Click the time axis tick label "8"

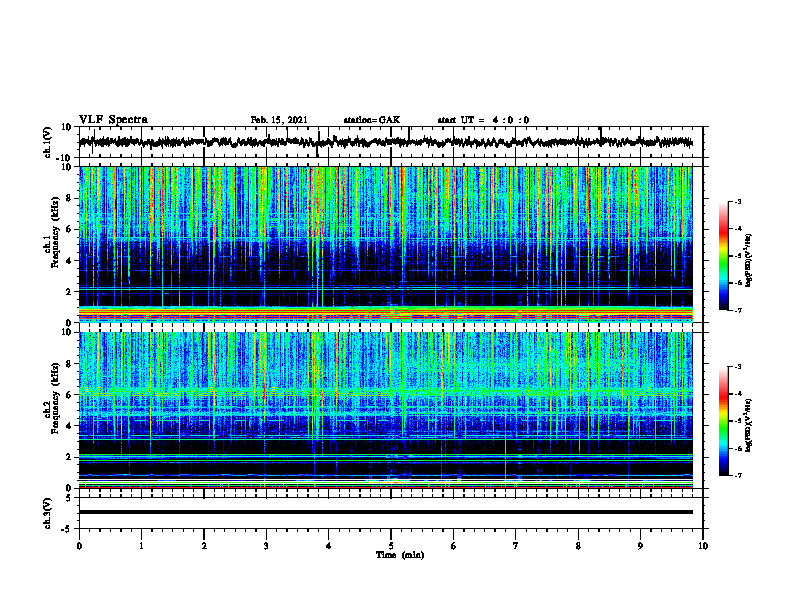(x=578, y=546)
